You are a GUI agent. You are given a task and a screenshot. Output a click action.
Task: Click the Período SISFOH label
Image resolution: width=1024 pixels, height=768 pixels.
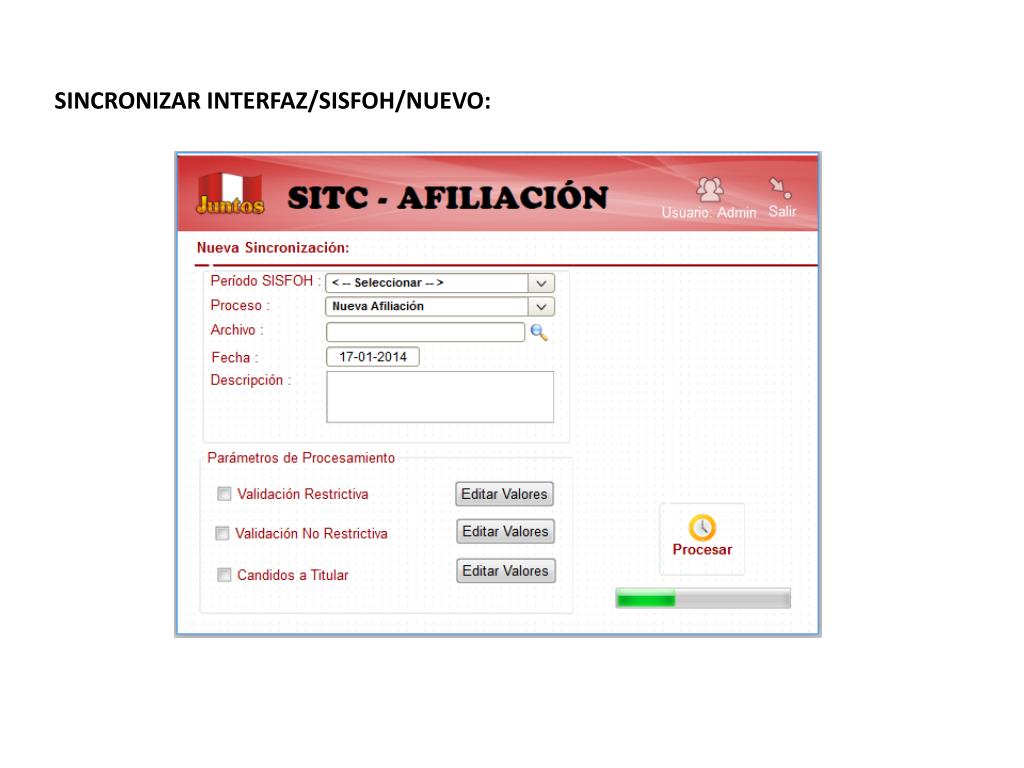pos(264,281)
